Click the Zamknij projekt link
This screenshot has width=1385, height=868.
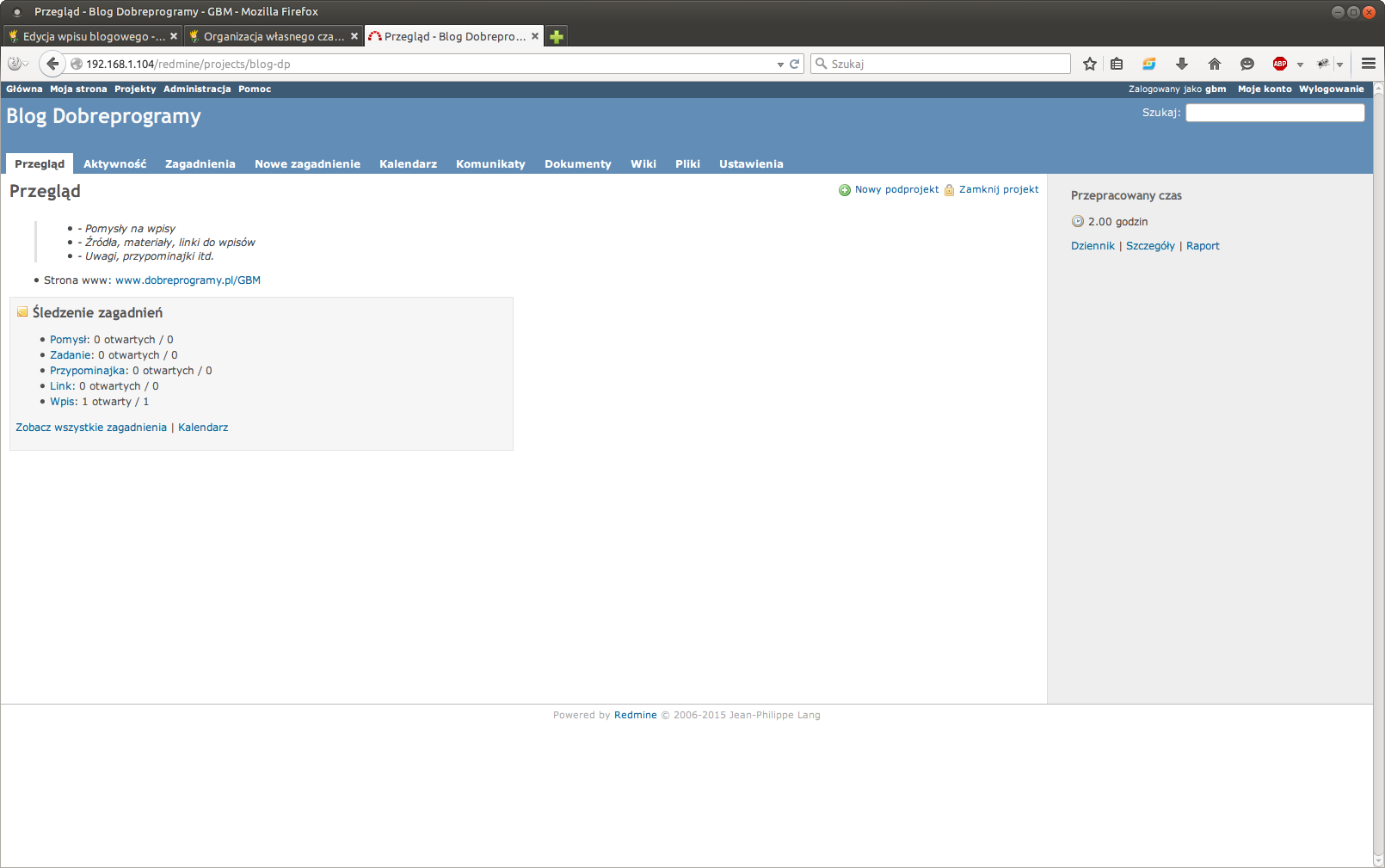tap(999, 189)
